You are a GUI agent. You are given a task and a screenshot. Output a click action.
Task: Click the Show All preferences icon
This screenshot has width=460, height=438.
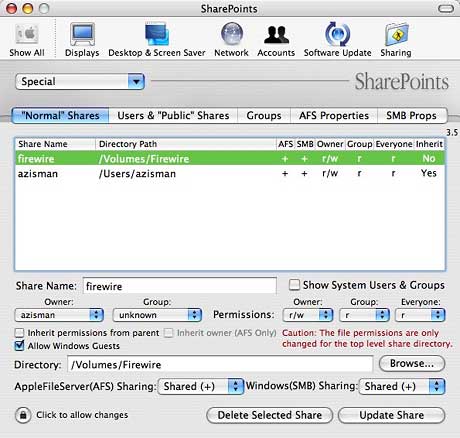point(27,39)
